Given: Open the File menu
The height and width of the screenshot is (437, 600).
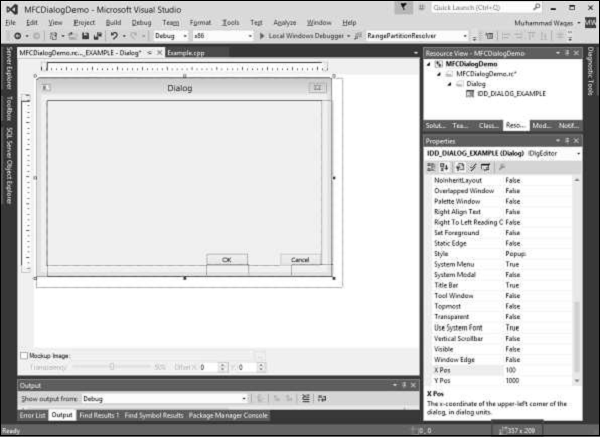Looking at the screenshot, I should pos(10,23).
